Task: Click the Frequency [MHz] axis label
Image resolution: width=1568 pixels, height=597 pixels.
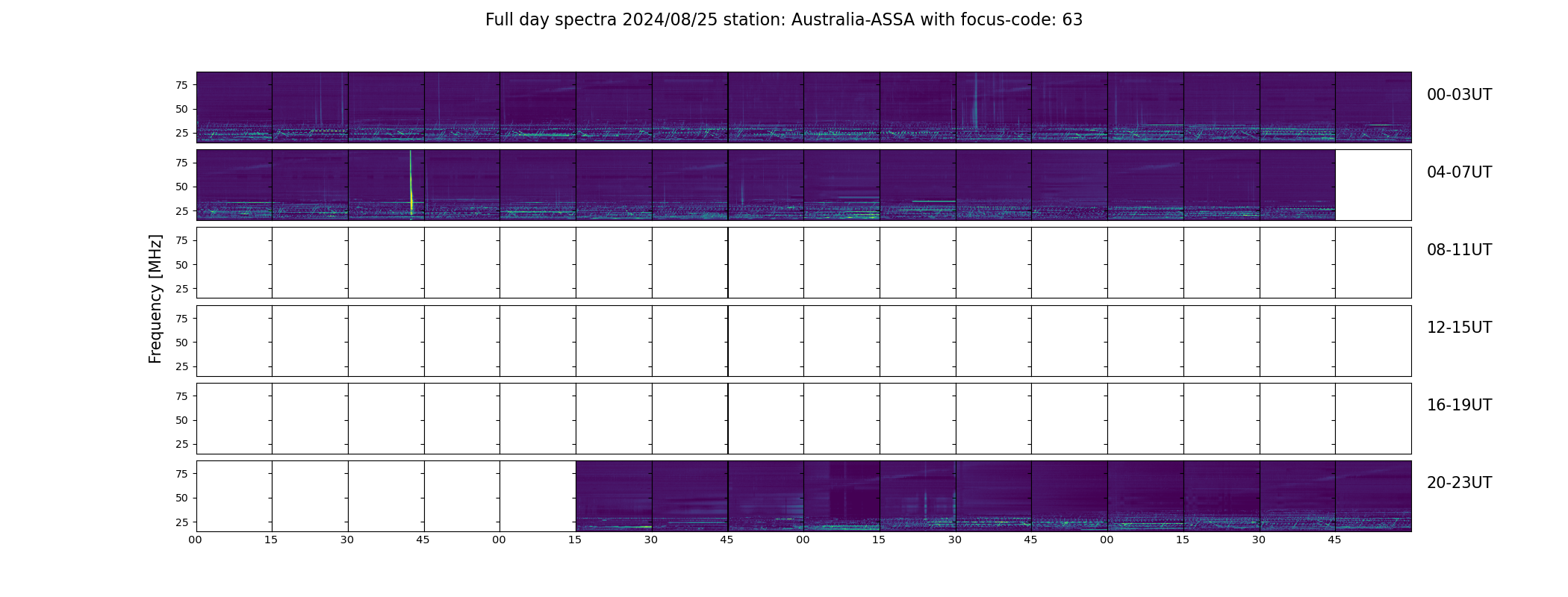Action: point(155,298)
